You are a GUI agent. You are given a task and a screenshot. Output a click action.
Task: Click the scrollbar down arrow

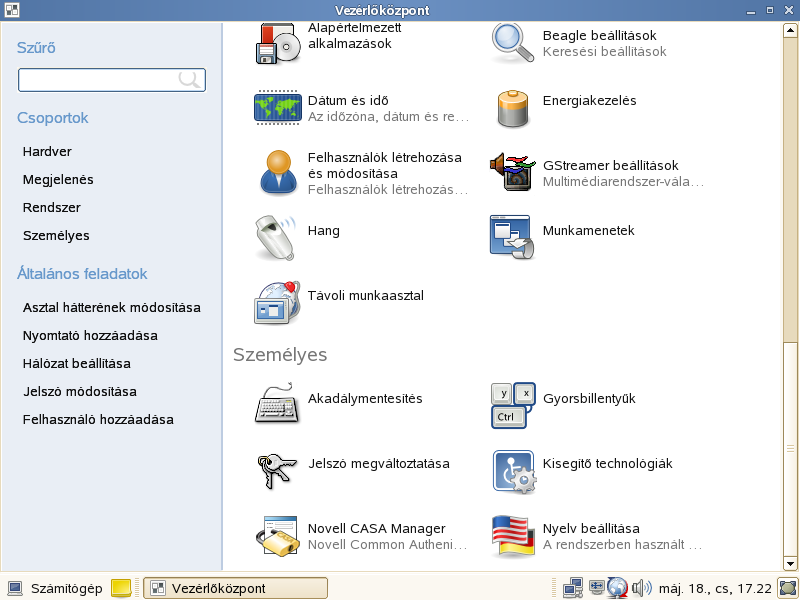790,563
